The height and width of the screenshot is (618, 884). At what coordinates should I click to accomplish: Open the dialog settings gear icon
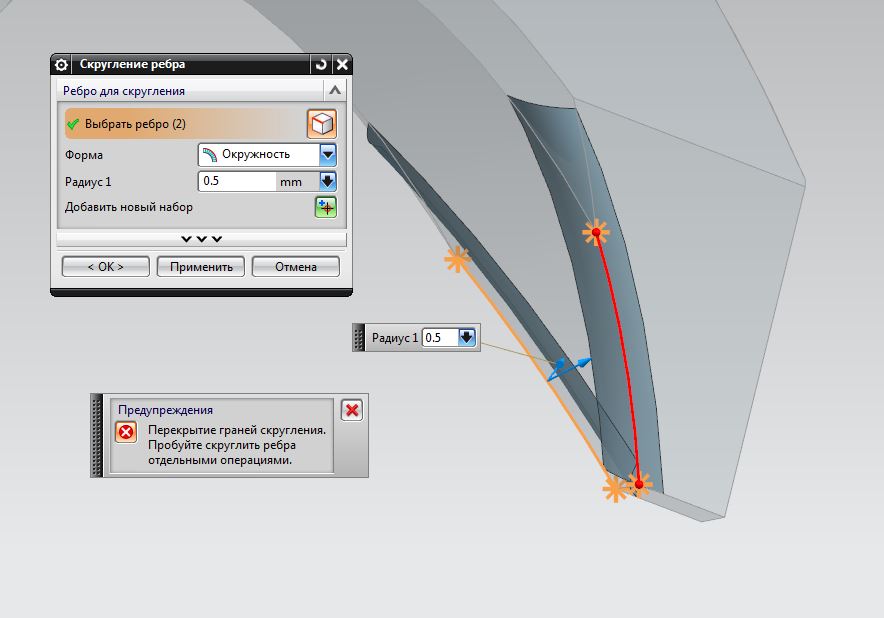click(x=61, y=65)
